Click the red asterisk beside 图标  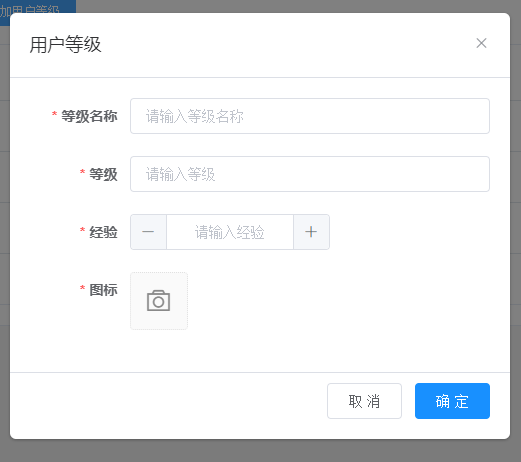point(82,288)
